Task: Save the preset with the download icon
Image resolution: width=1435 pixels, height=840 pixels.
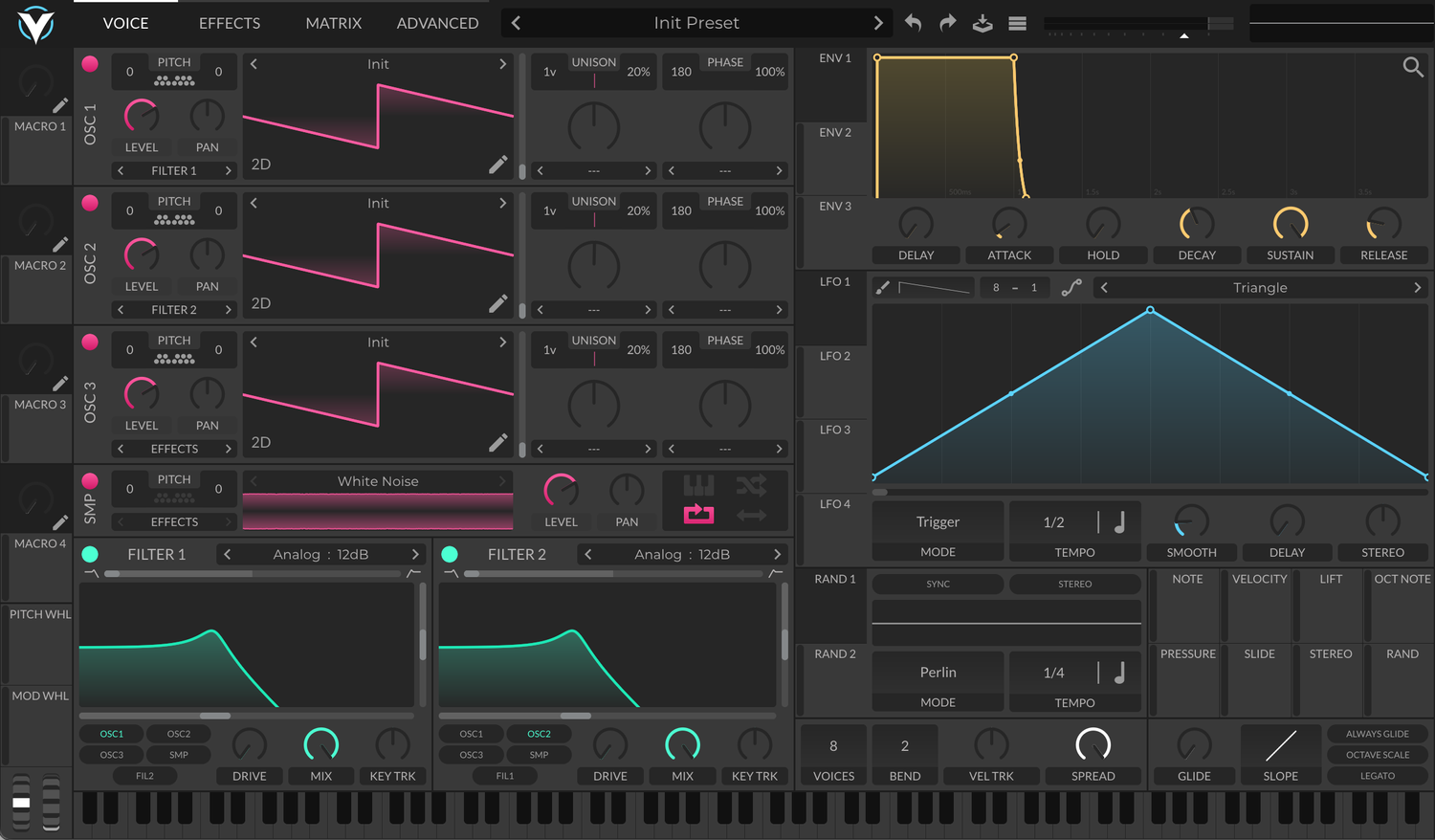Action: click(x=982, y=23)
